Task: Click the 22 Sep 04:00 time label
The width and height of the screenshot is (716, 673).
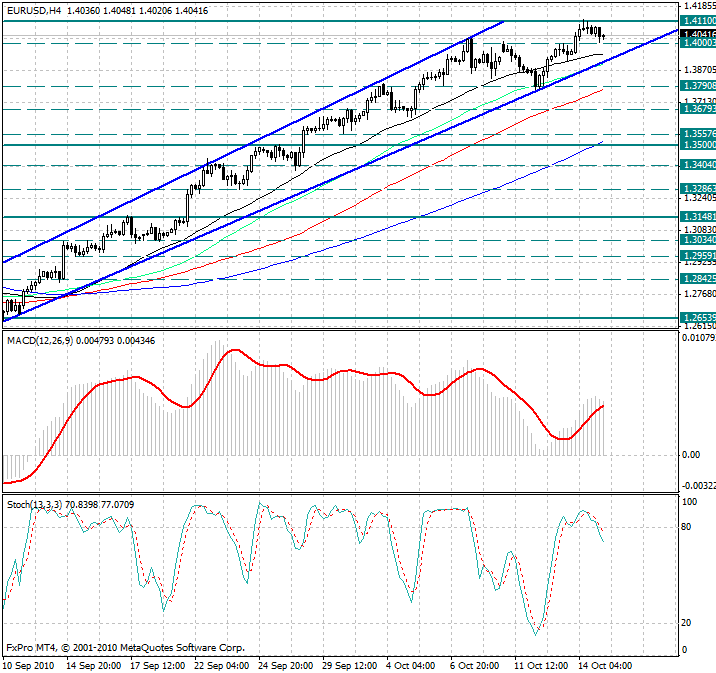Action: point(221,666)
